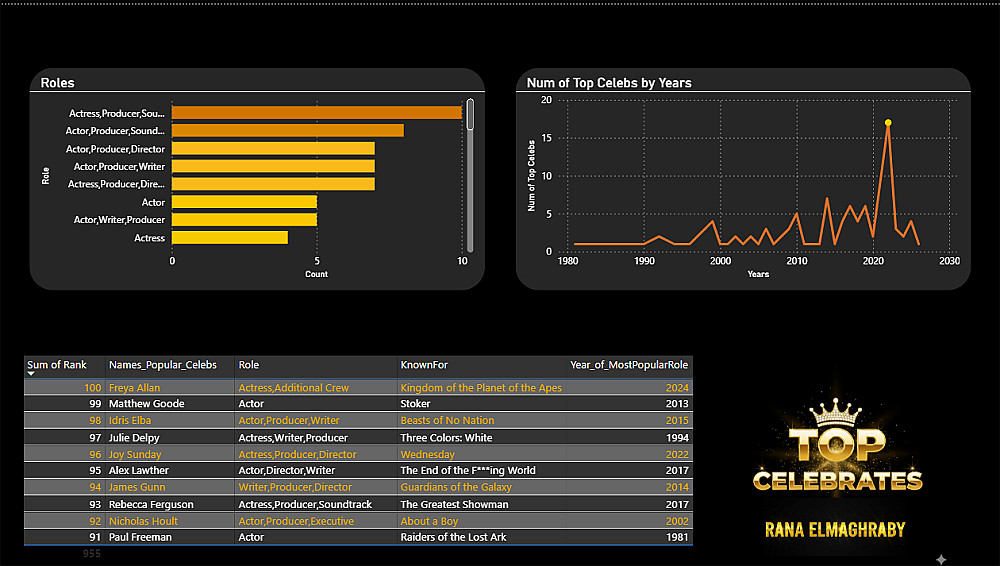Sort by Names_Popular_Celebs column header
The width and height of the screenshot is (1000, 566).
click(x=163, y=365)
